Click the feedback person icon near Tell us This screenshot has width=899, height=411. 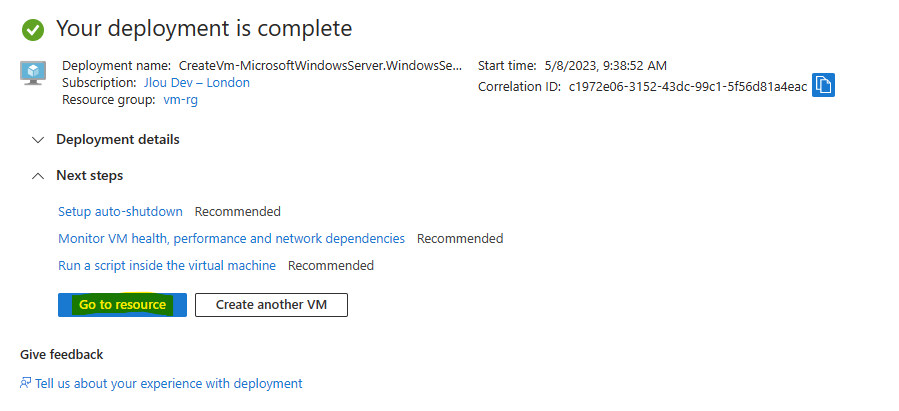click(25, 383)
